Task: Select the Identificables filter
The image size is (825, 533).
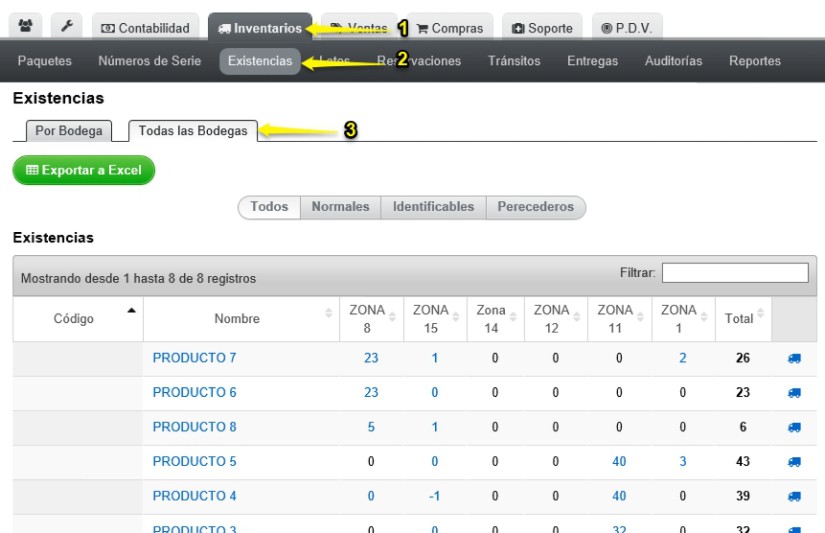Action: [434, 207]
